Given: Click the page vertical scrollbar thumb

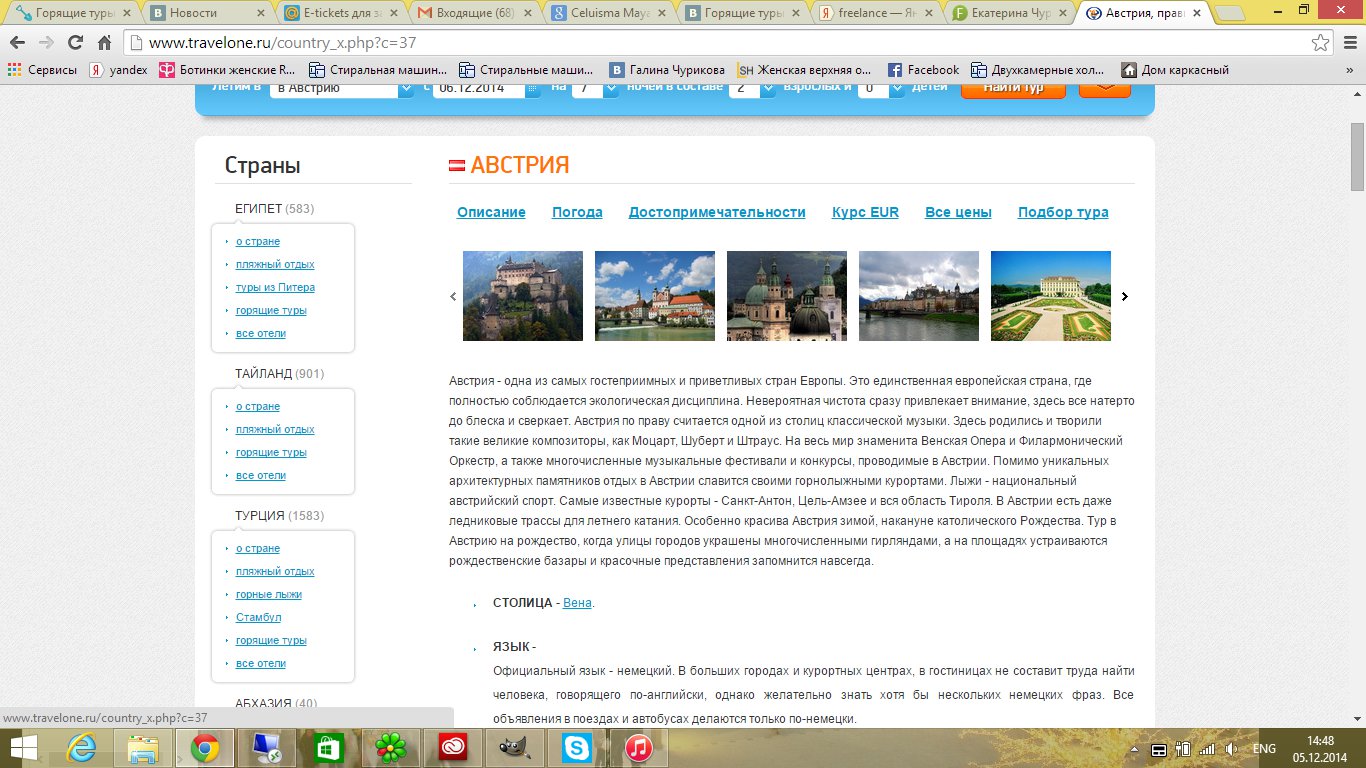Looking at the screenshot, I should pyautogui.click(x=1357, y=158).
